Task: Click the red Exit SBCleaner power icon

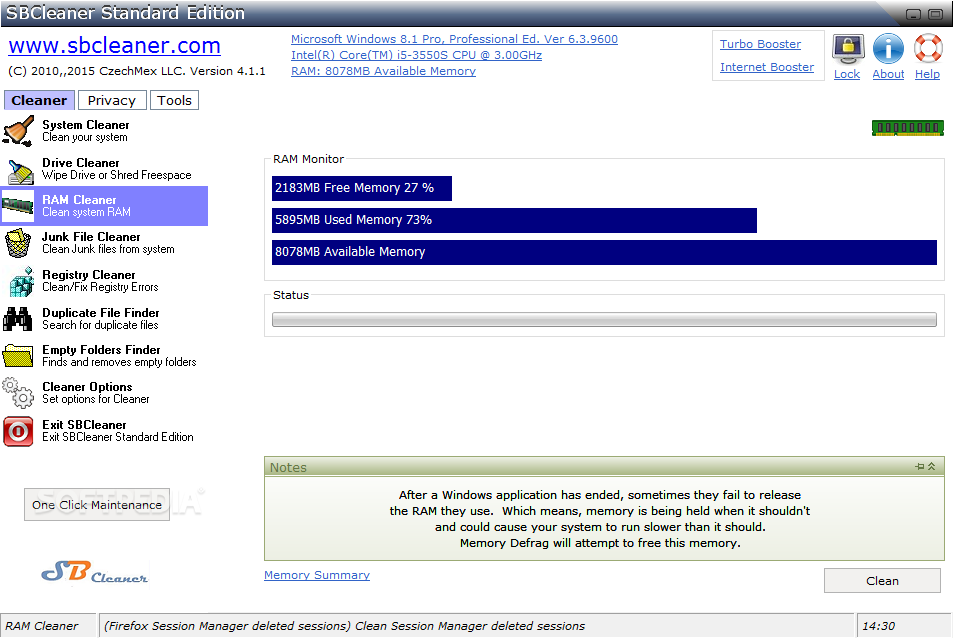Action: pyautogui.click(x=18, y=431)
